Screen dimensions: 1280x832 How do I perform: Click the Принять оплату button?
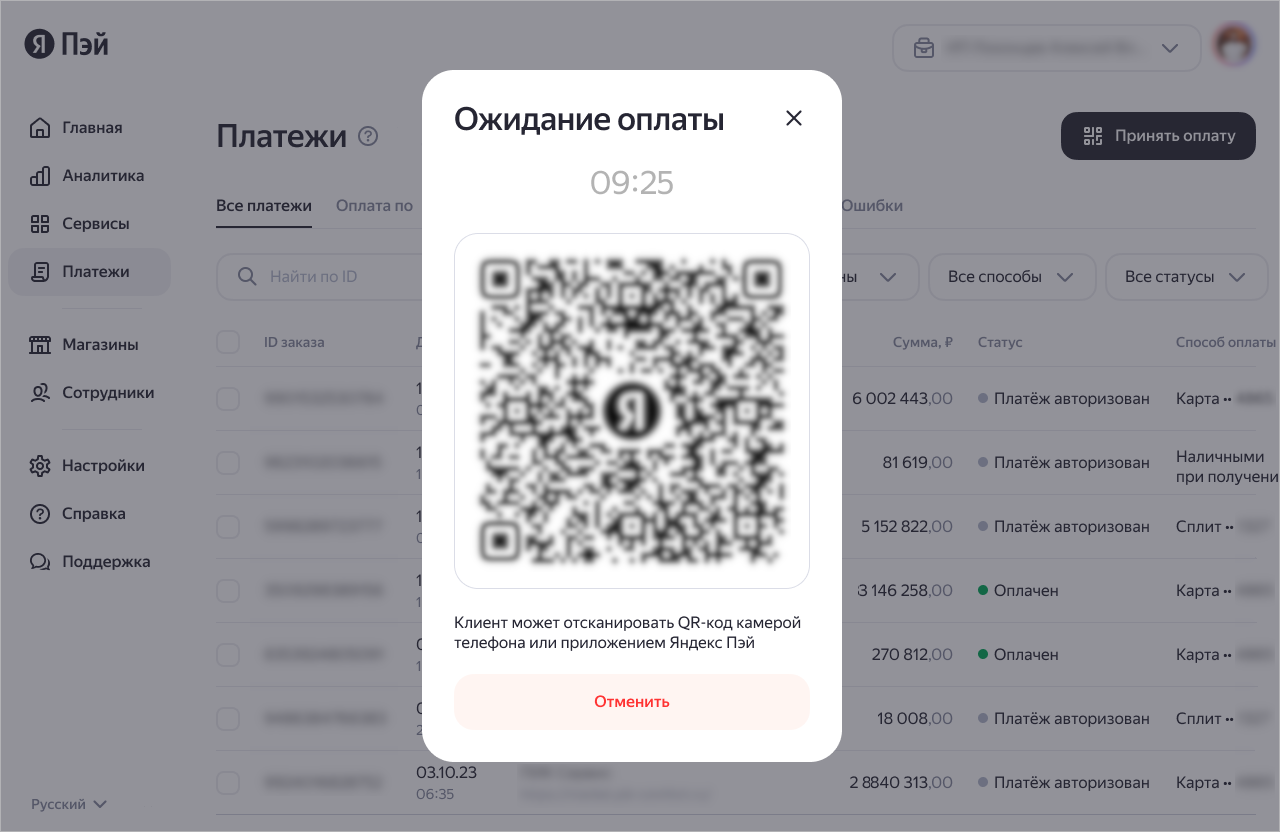pos(1158,136)
